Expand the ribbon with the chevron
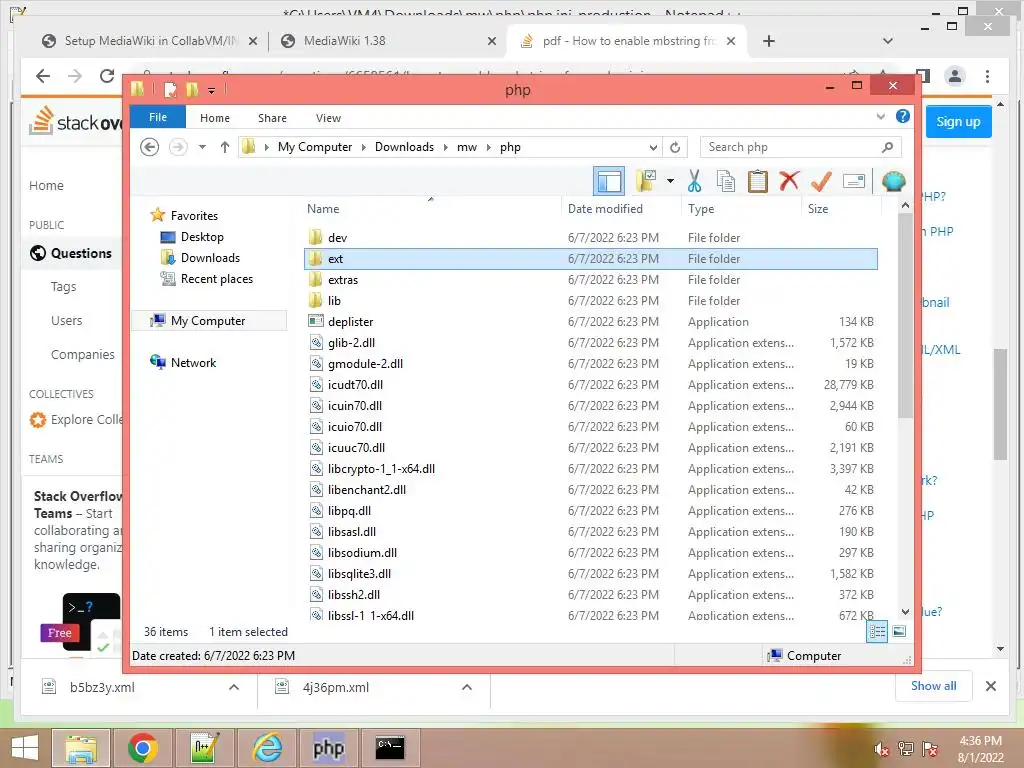The height and width of the screenshot is (768, 1024). 881,116
